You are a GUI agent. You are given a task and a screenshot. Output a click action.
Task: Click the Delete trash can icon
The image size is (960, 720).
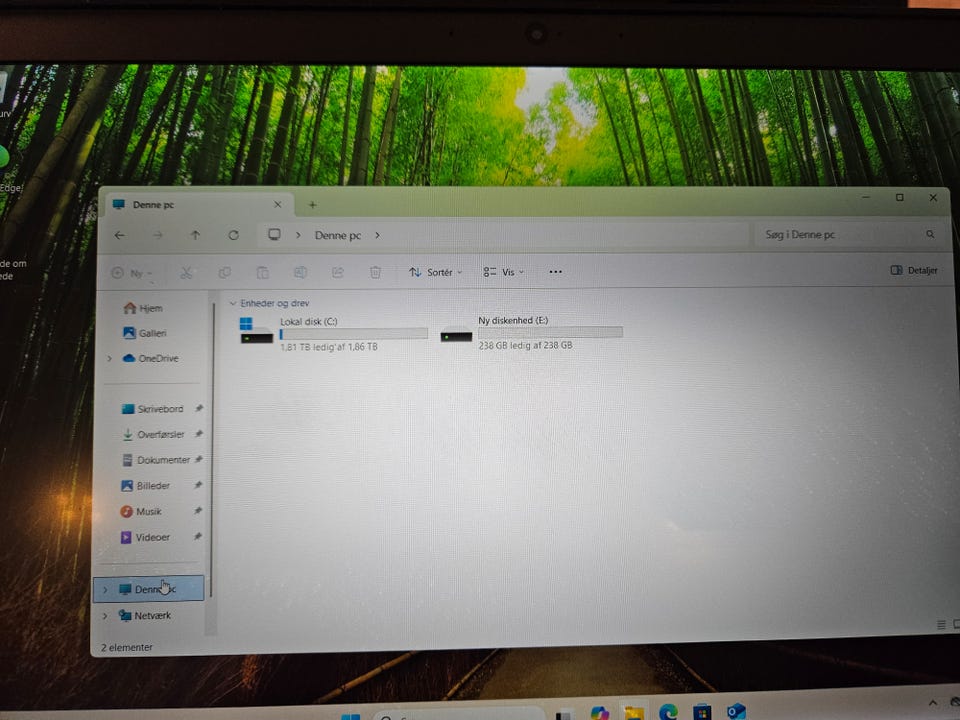(x=375, y=272)
